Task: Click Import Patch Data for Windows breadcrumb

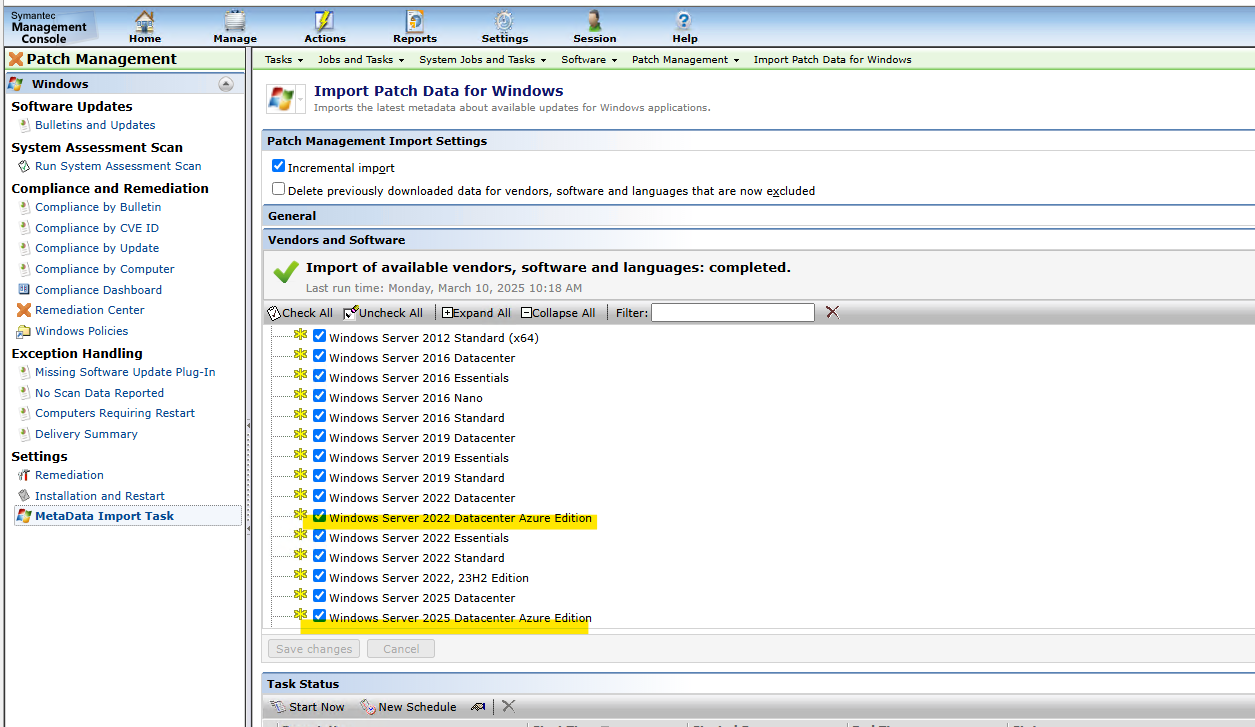Action: 832,60
